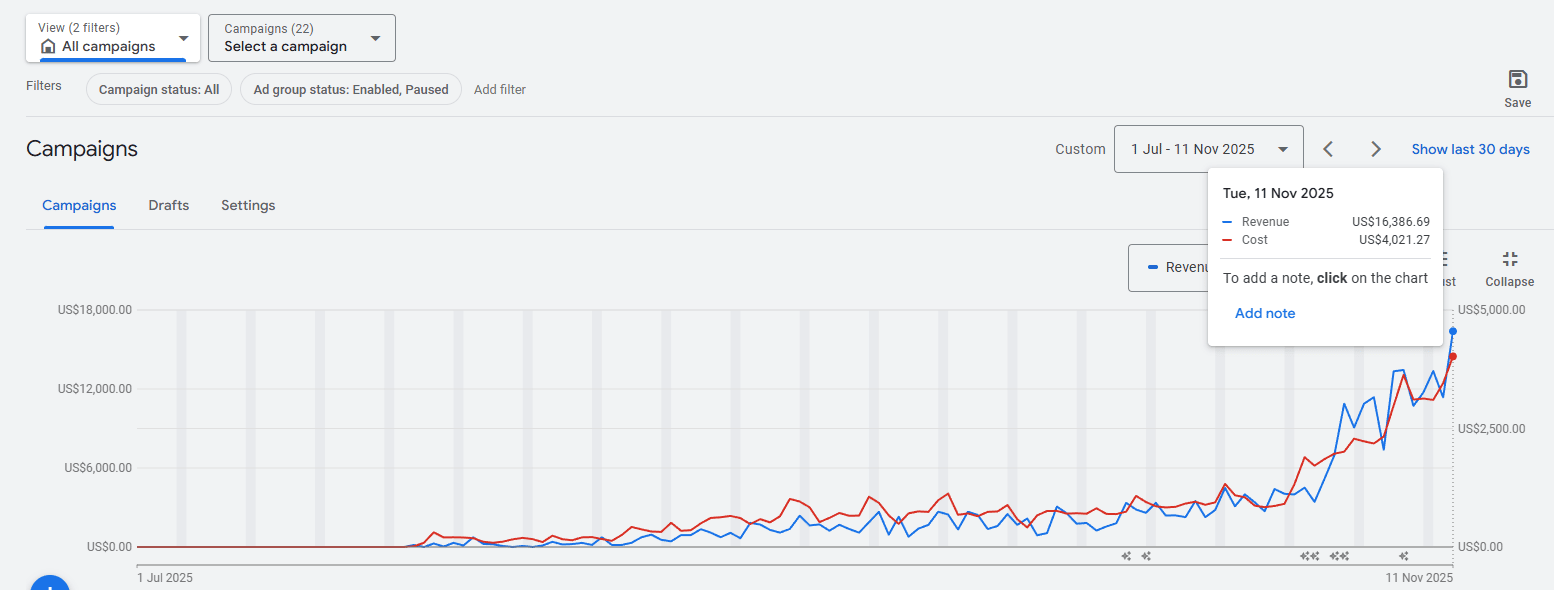The height and width of the screenshot is (590, 1554).
Task: Expand the 1 Jul - 11 Nov 2025 date picker
Action: [x=1208, y=149]
